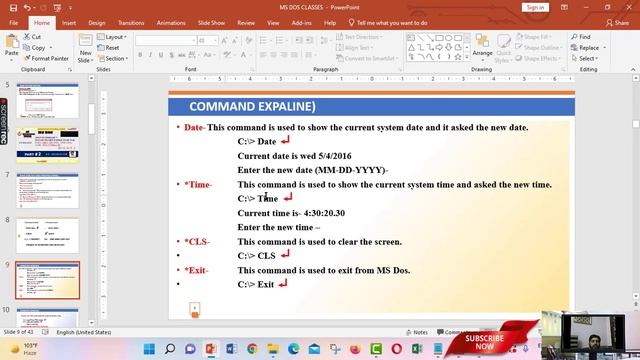The width and height of the screenshot is (640, 360).
Task: Select slide 5 thumbnail
Action: [x=48, y=101]
